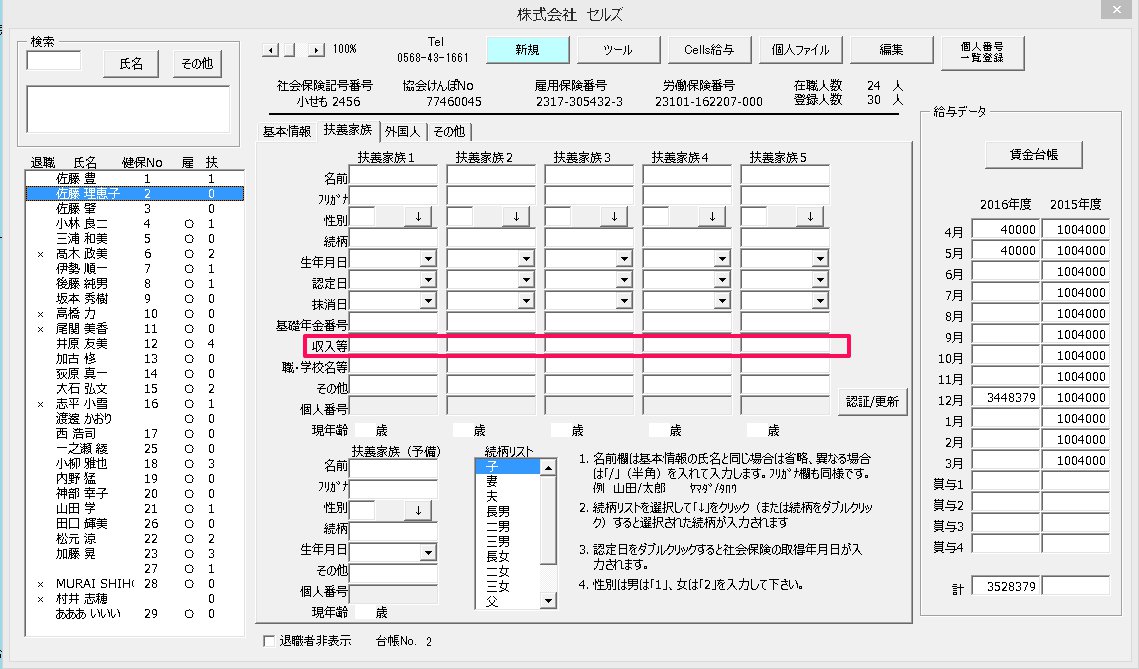Open the その他 tab
The width and height of the screenshot is (1139, 669).
click(449, 131)
